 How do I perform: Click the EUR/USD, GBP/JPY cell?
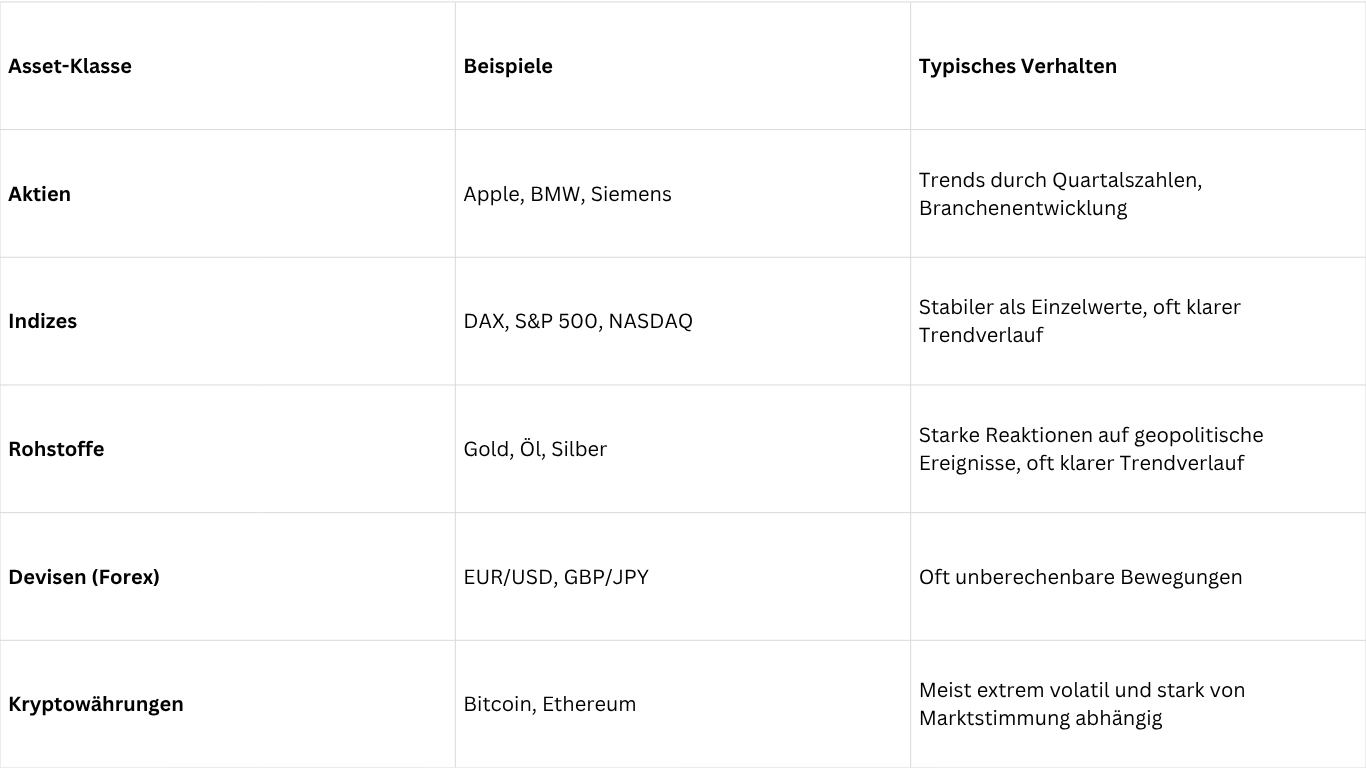point(556,577)
